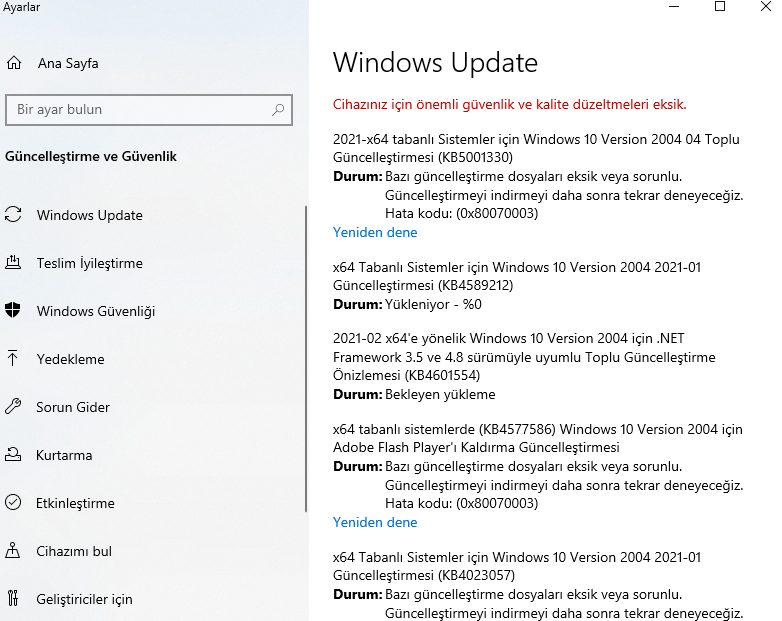Image resolution: width=782 pixels, height=621 pixels.
Task: Open Sorun Gider troubleshooting page
Action: 73,407
